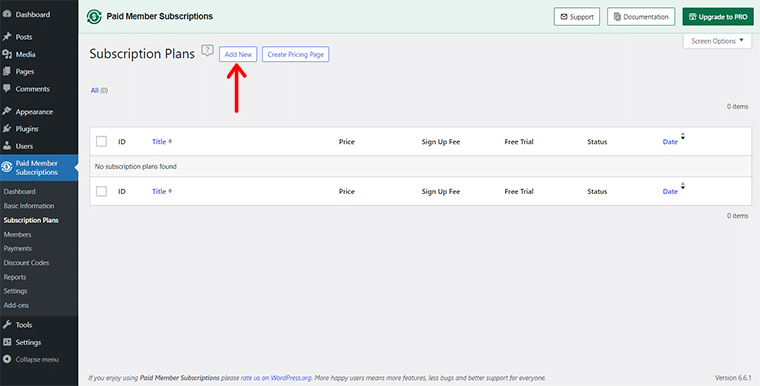760x386 pixels.
Task: Click the No subscription plans found text
Action: [136, 166]
